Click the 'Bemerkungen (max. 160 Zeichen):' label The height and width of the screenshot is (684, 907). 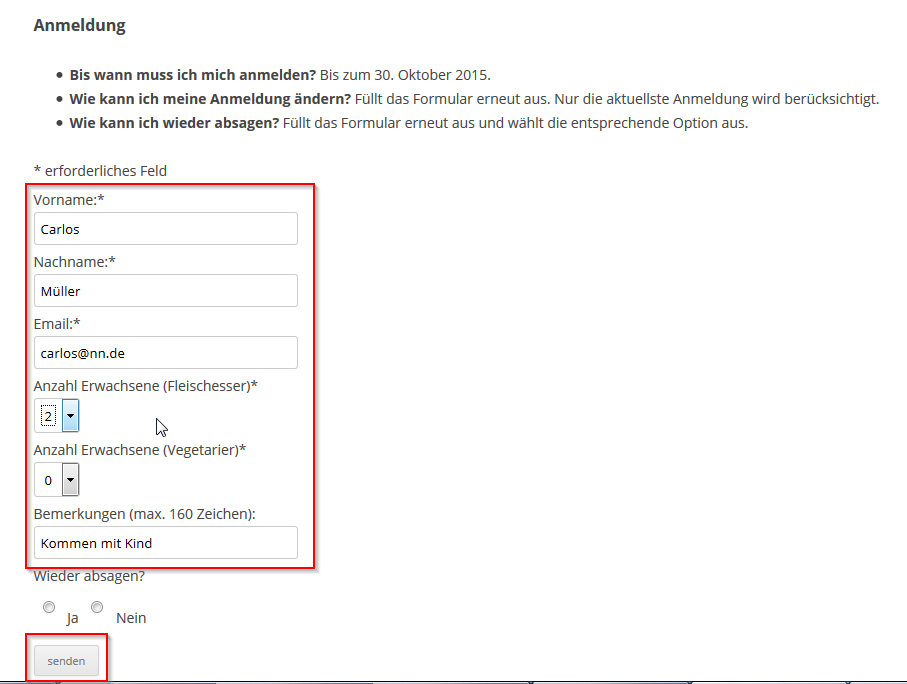[145, 514]
